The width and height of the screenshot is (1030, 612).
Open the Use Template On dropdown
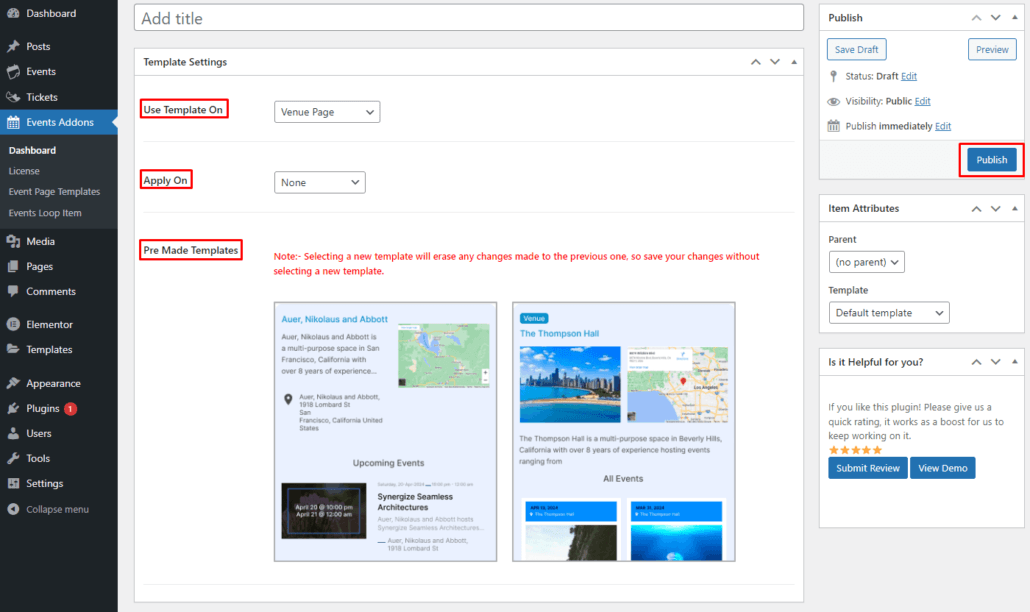(327, 112)
